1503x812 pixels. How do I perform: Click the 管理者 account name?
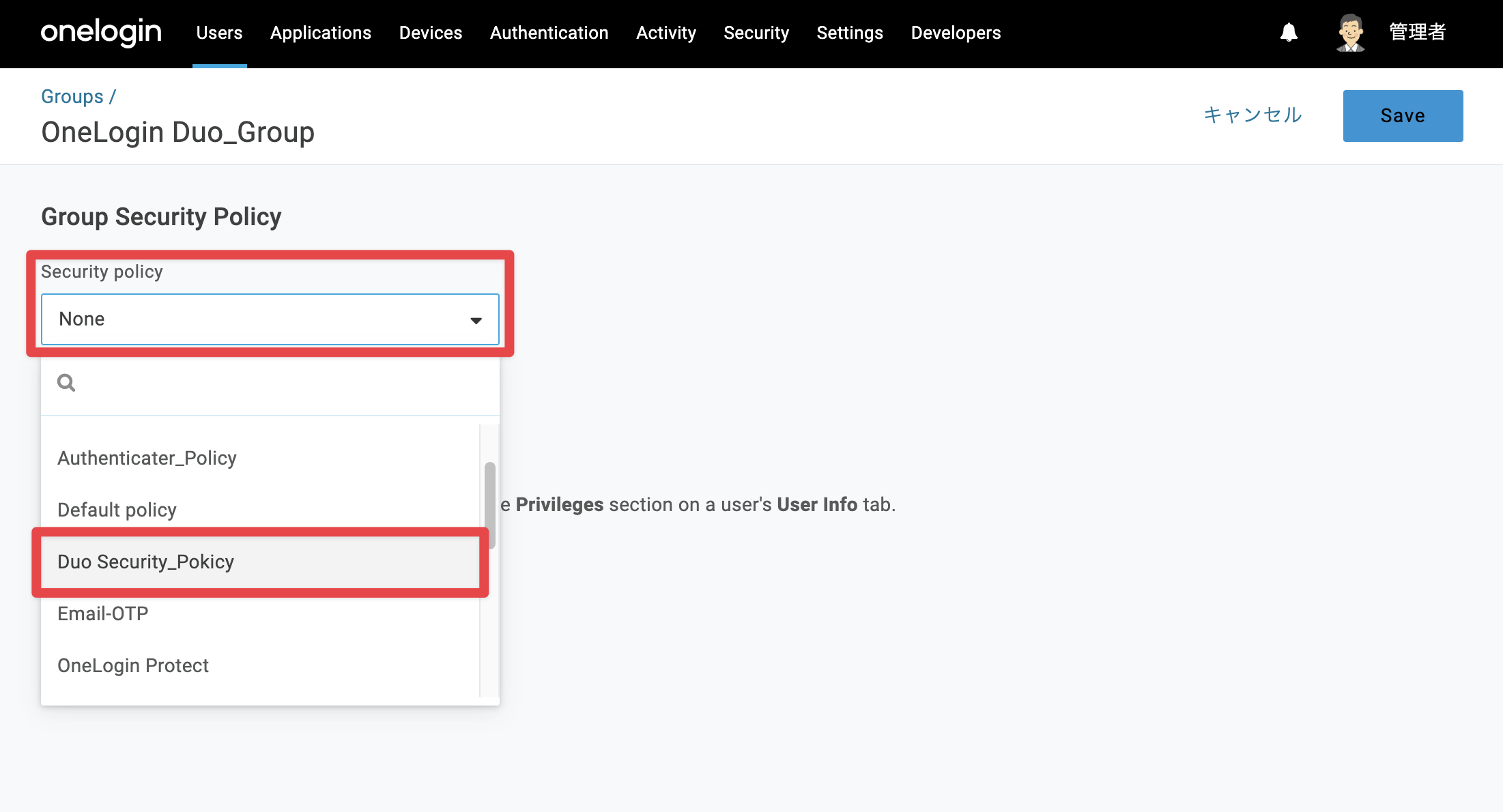tap(1417, 32)
